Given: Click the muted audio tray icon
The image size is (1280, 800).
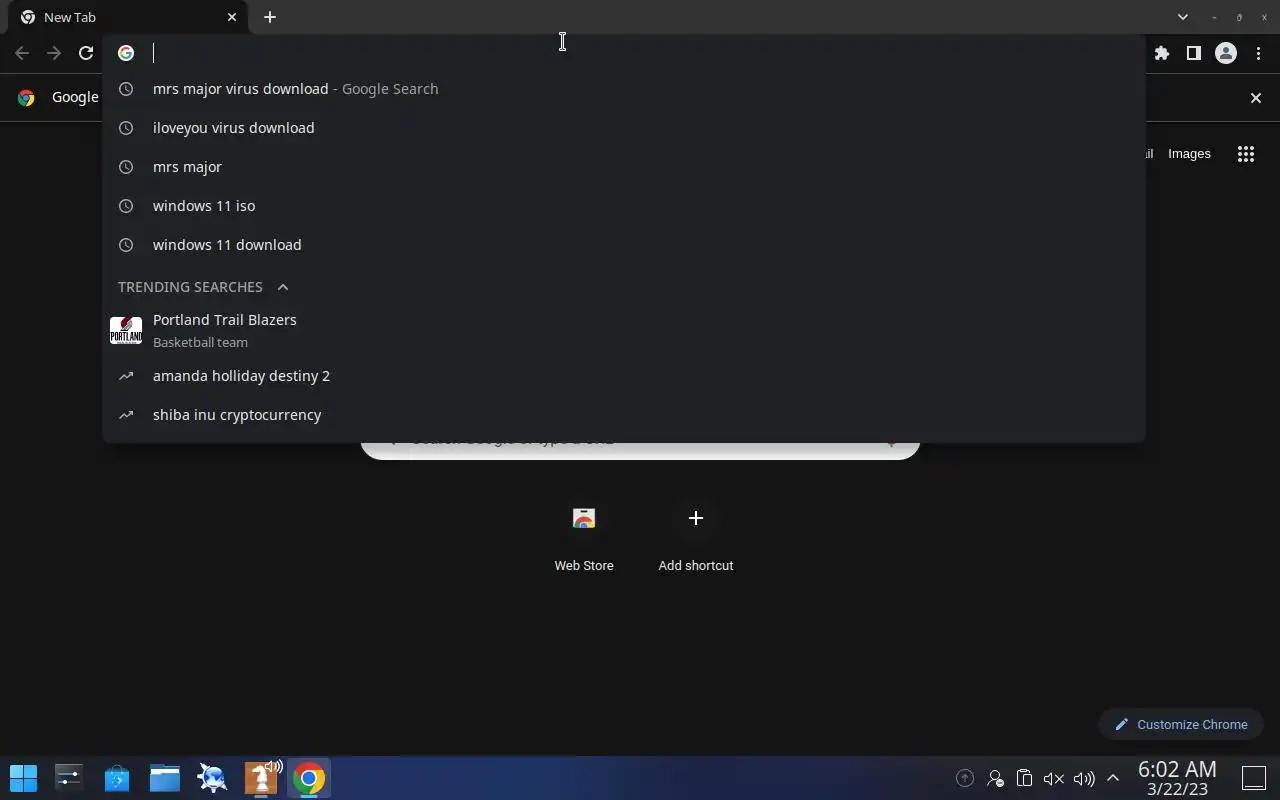Looking at the screenshot, I should [1053, 778].
